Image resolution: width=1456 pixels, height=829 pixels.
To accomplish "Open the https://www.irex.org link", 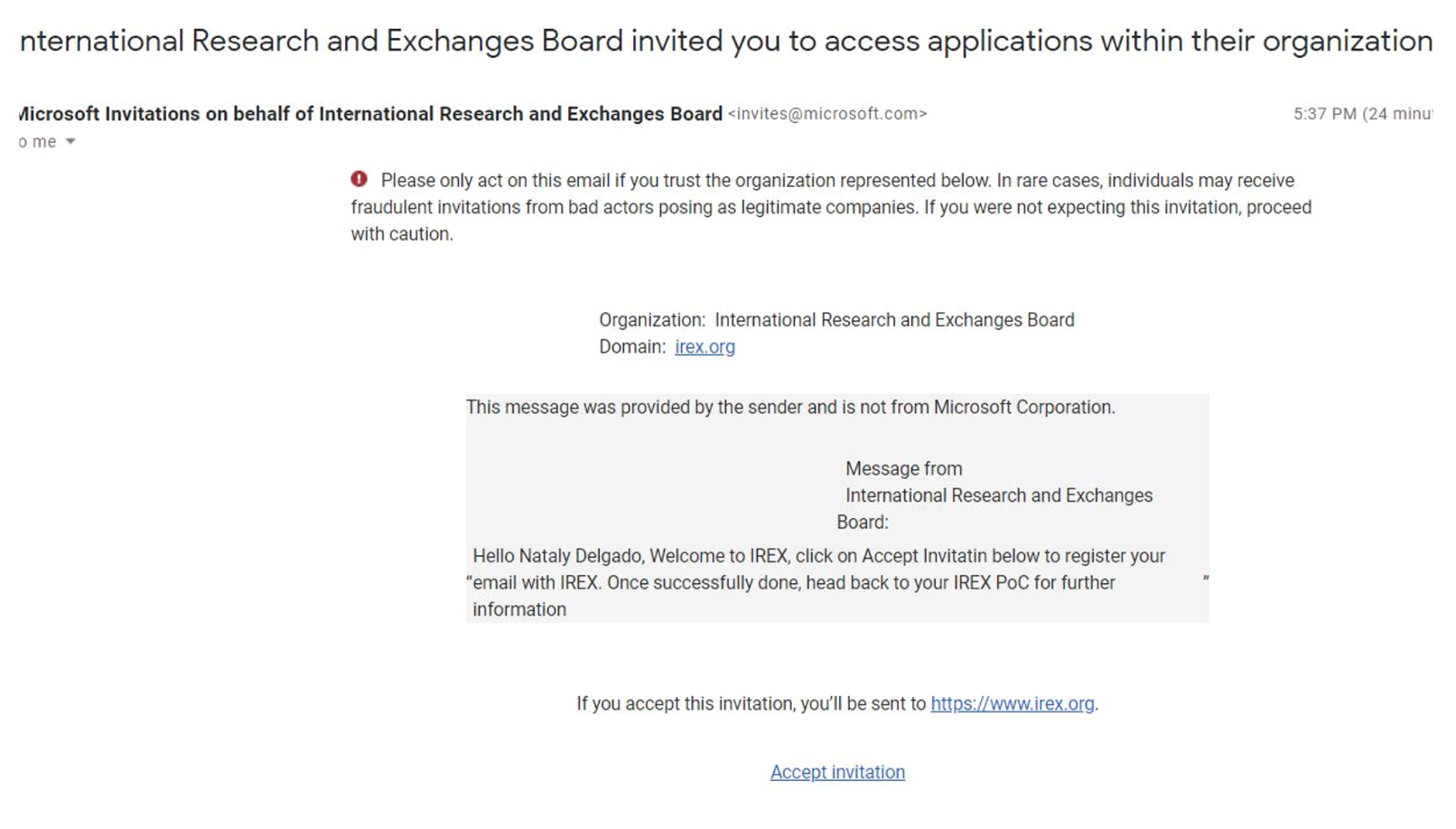I will click(x=1012, y=703).
